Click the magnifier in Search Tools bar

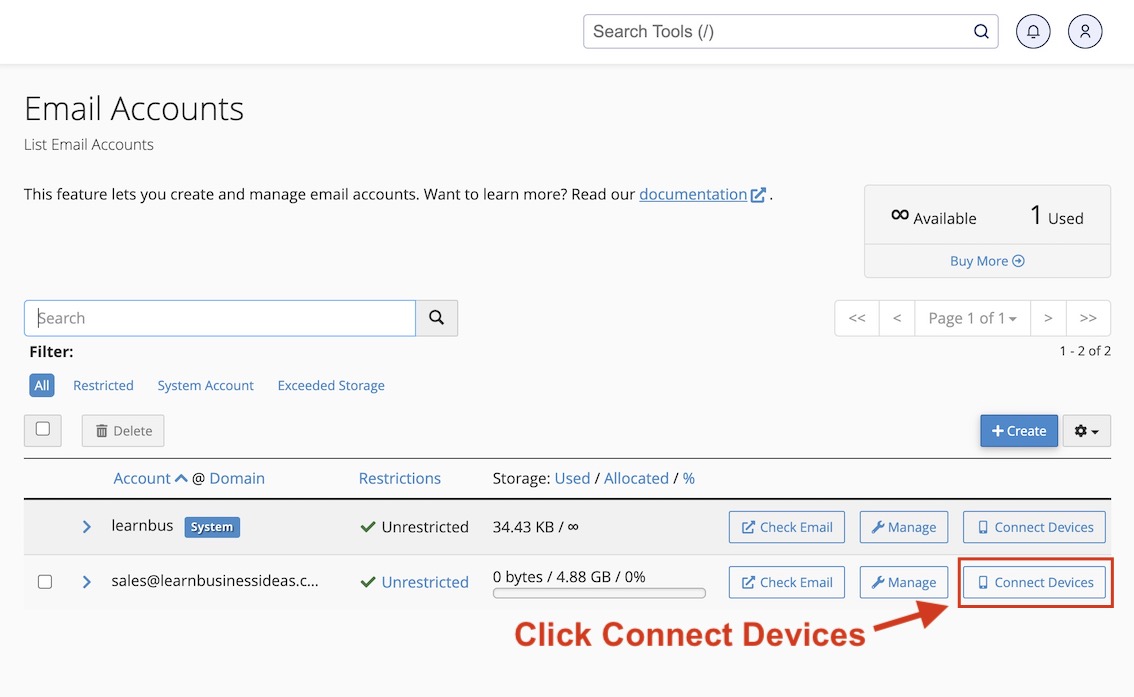(x=980, y=31)
